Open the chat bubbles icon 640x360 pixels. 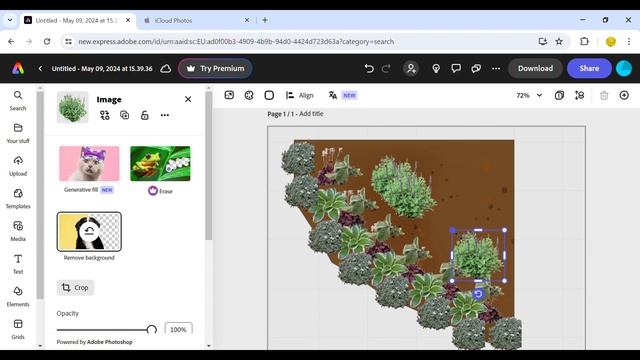point(476,69)
